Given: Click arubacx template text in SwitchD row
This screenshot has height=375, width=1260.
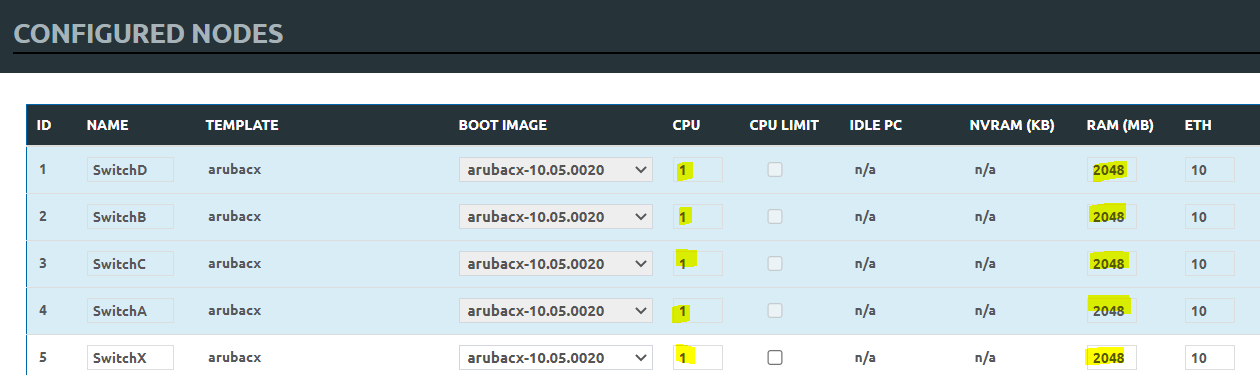Looking at the screenshot, I should tap(234, 170).
